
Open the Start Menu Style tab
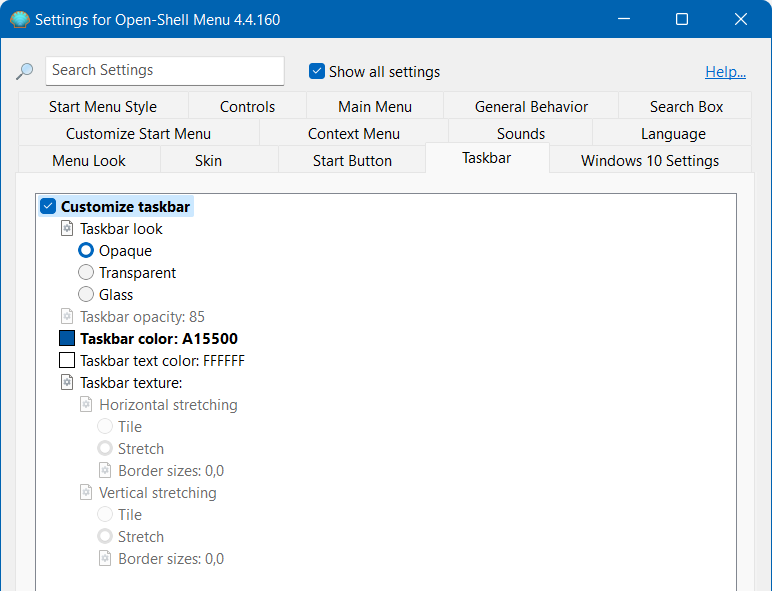click(x=103, y=106)
